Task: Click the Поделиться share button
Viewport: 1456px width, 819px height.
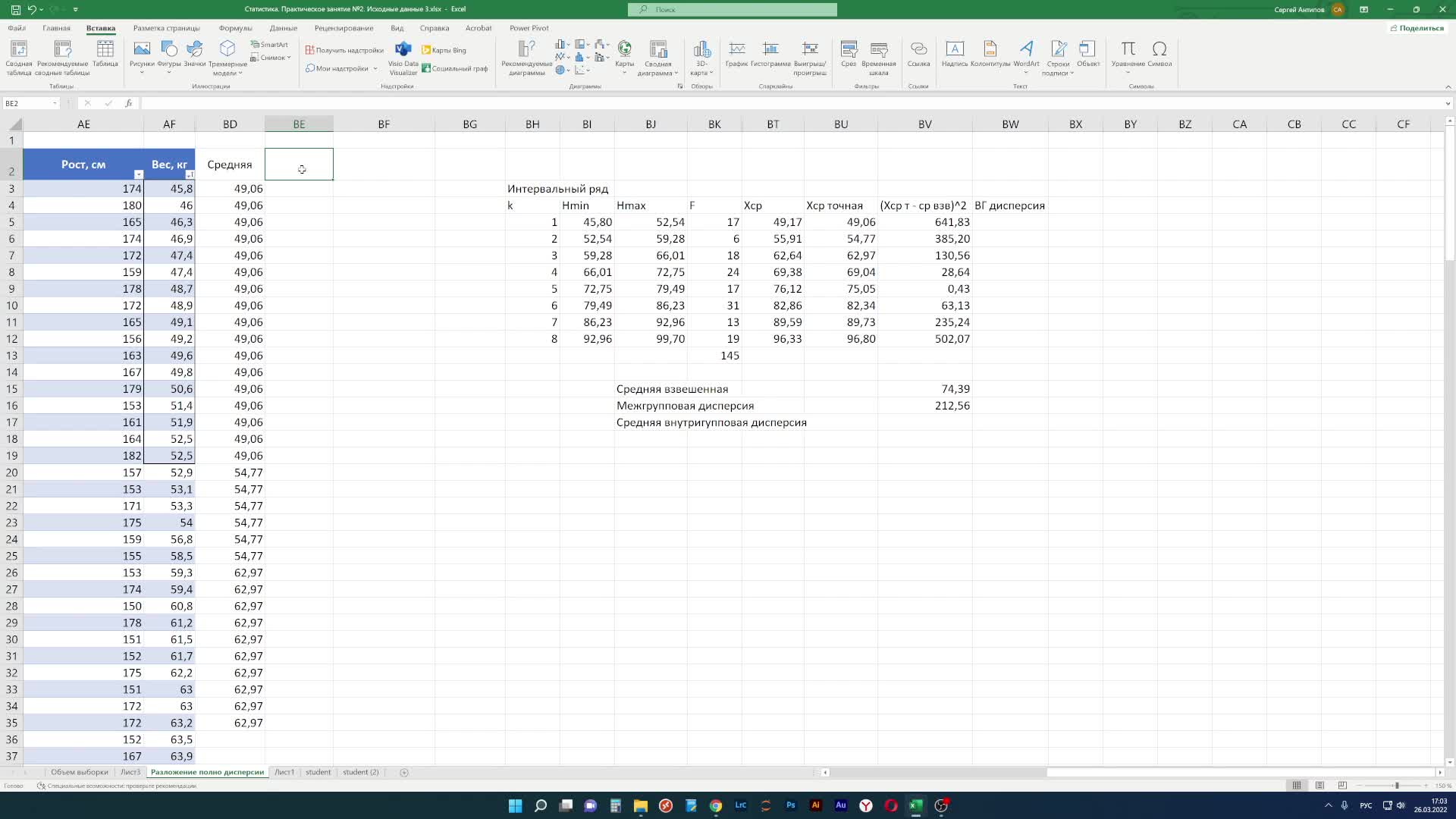Action: pos(1417,28)
